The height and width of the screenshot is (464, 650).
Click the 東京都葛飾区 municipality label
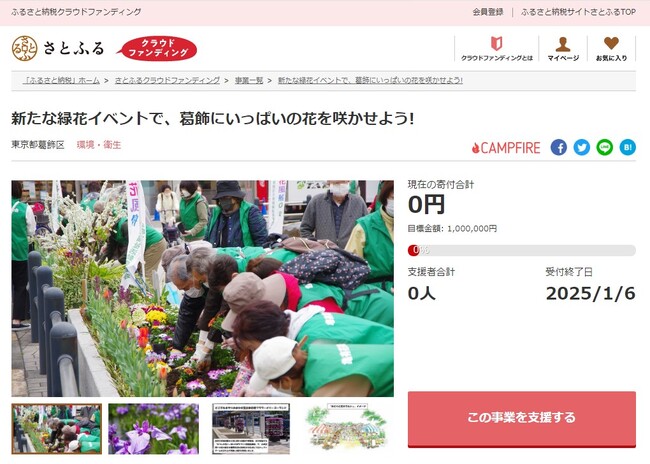pos(38,145)
